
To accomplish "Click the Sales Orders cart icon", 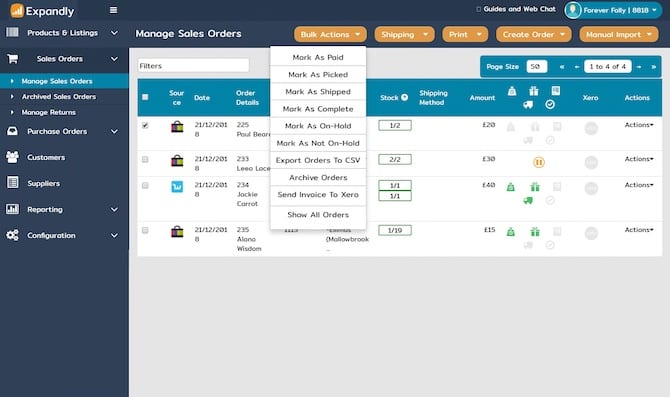I will point(12,59).
